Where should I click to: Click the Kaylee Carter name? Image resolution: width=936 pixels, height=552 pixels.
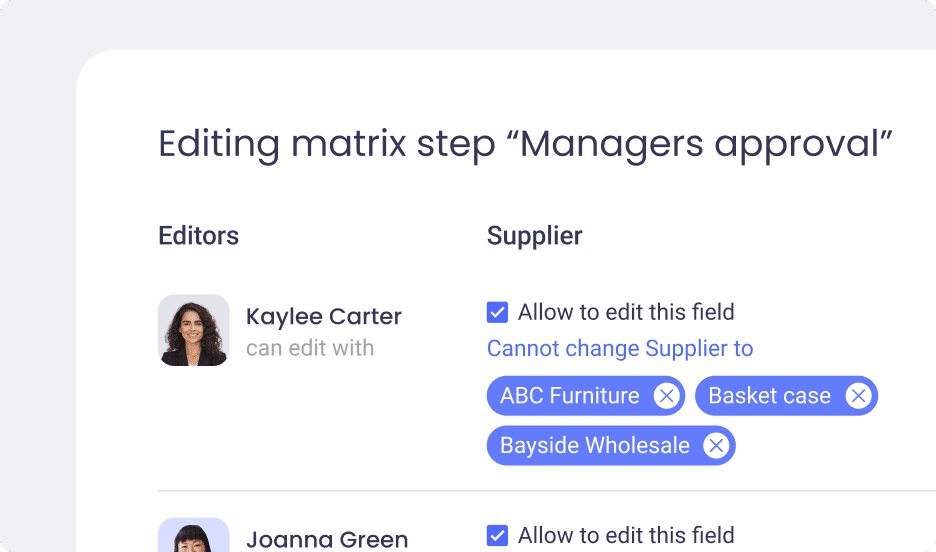pos(324,316)
